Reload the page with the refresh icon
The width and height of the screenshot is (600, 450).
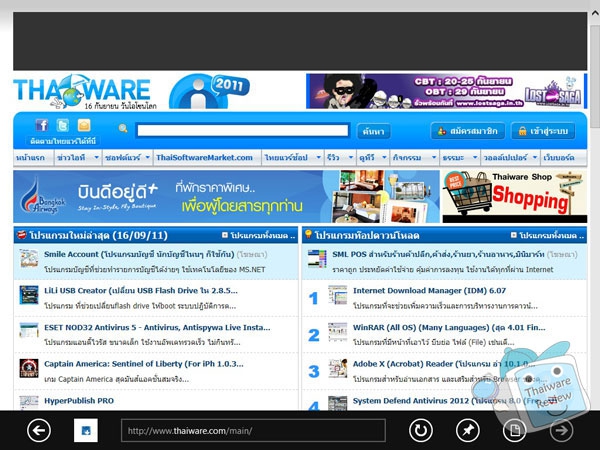(x=421, y=430)
